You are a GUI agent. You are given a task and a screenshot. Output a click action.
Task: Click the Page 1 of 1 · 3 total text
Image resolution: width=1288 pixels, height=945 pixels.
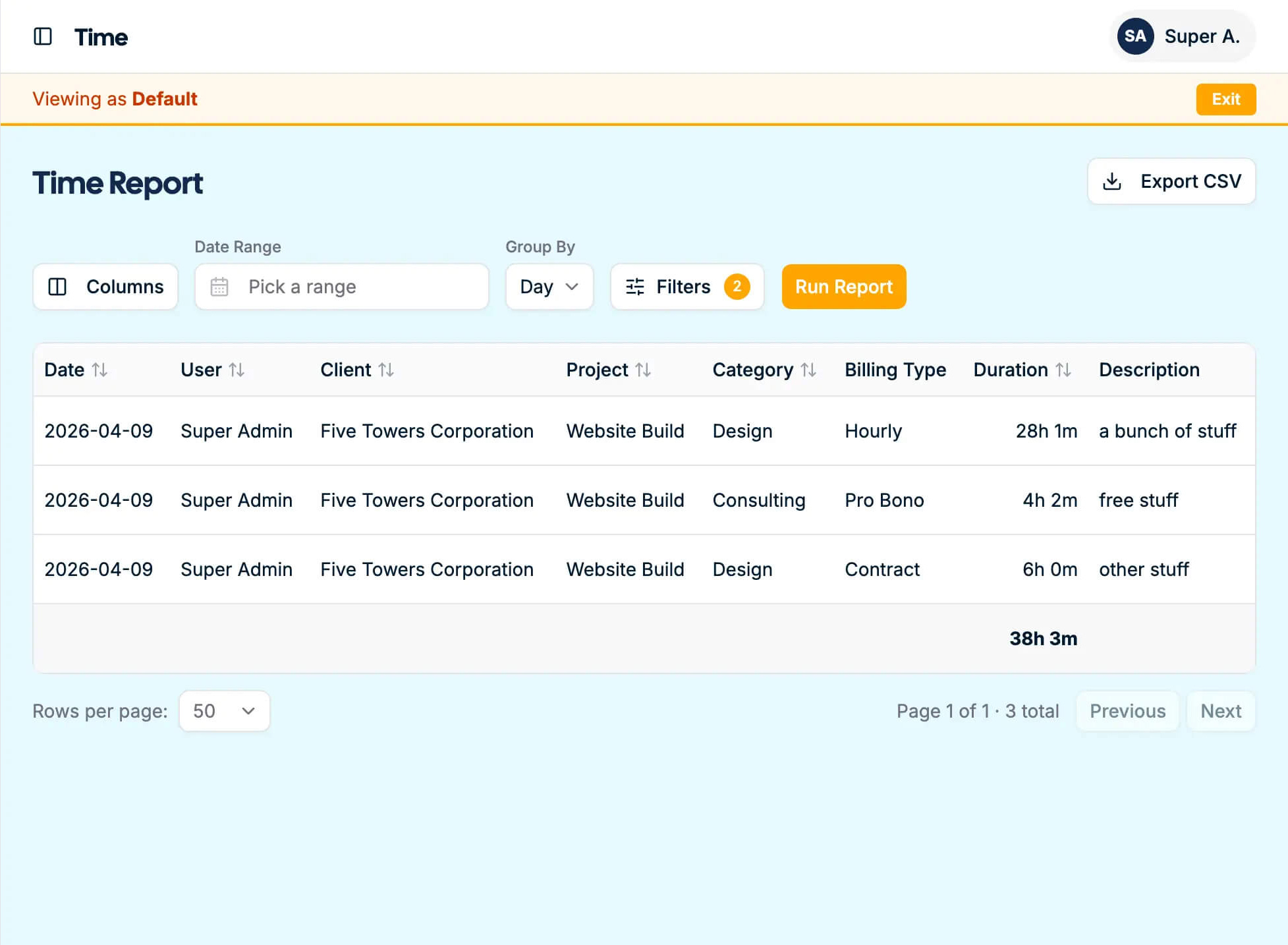pyautogui.click(x=978, y=711)
